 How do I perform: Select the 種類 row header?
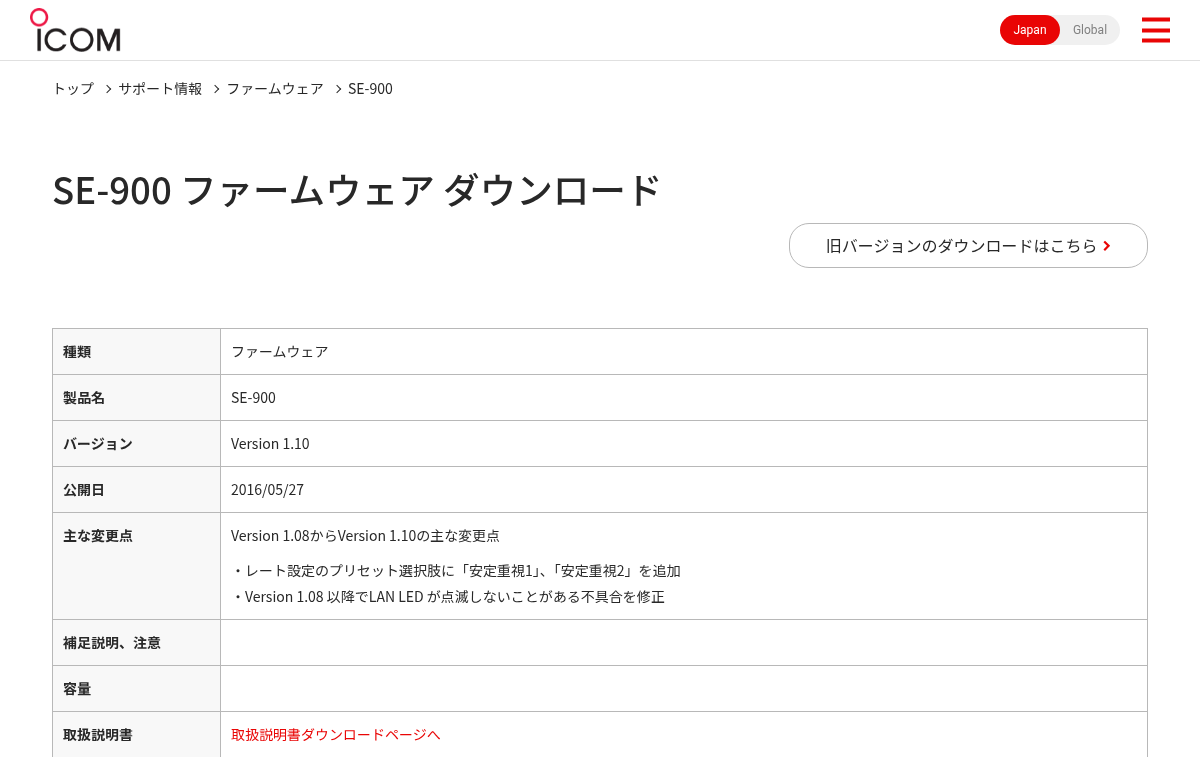(x=136, y=352)
